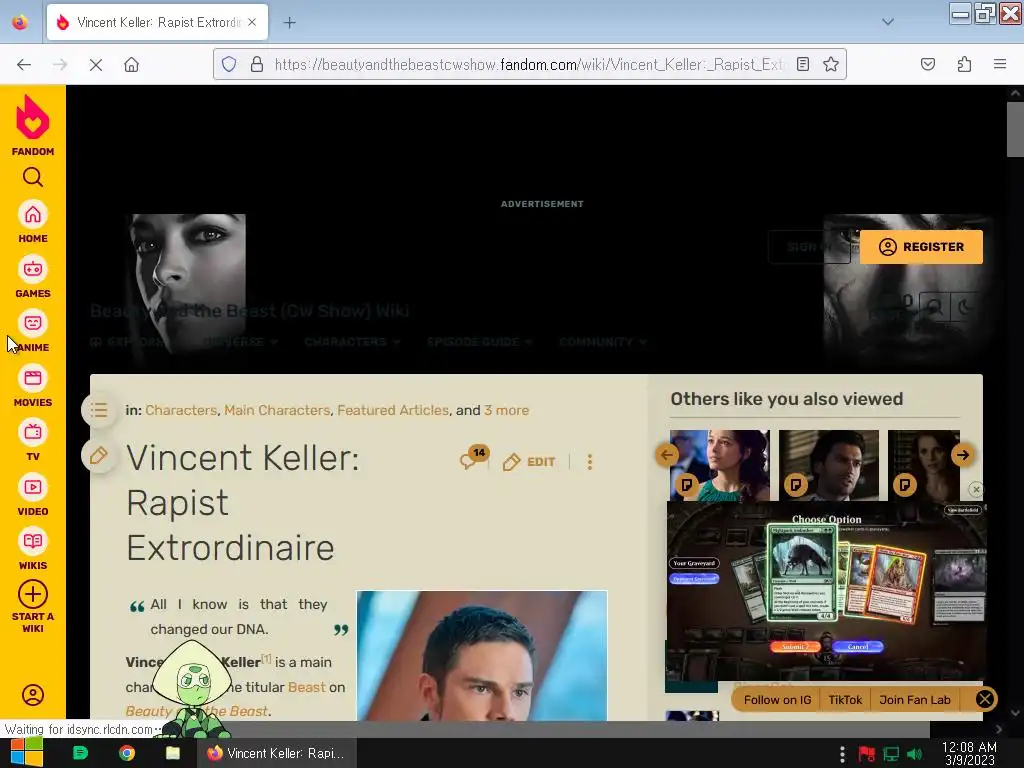The image size is (1024, 768).
Task: Open the tracking protection shield icon
Action: coord(229,64)
